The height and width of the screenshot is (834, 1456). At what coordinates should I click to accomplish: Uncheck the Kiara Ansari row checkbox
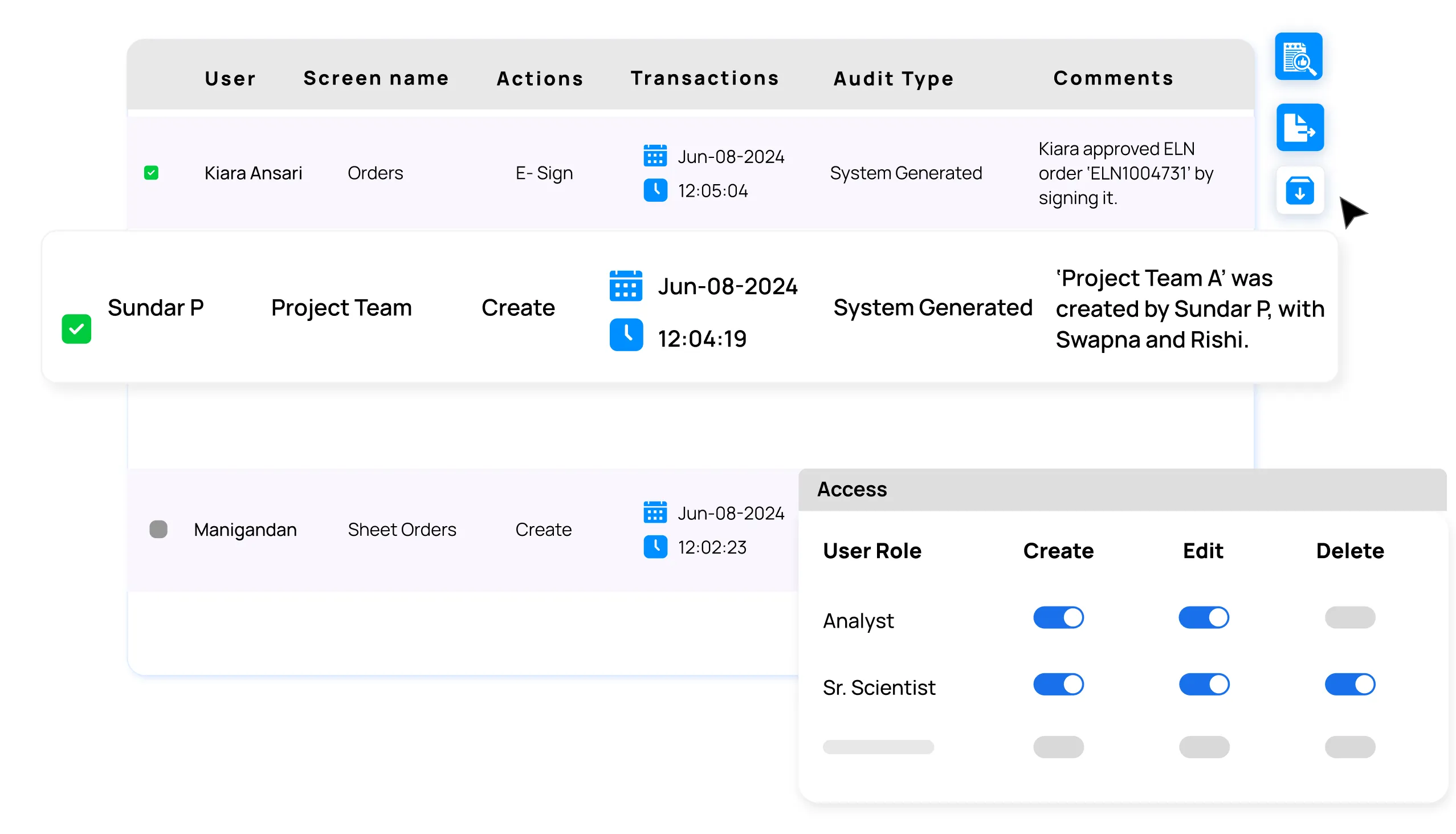click(151, 173)
